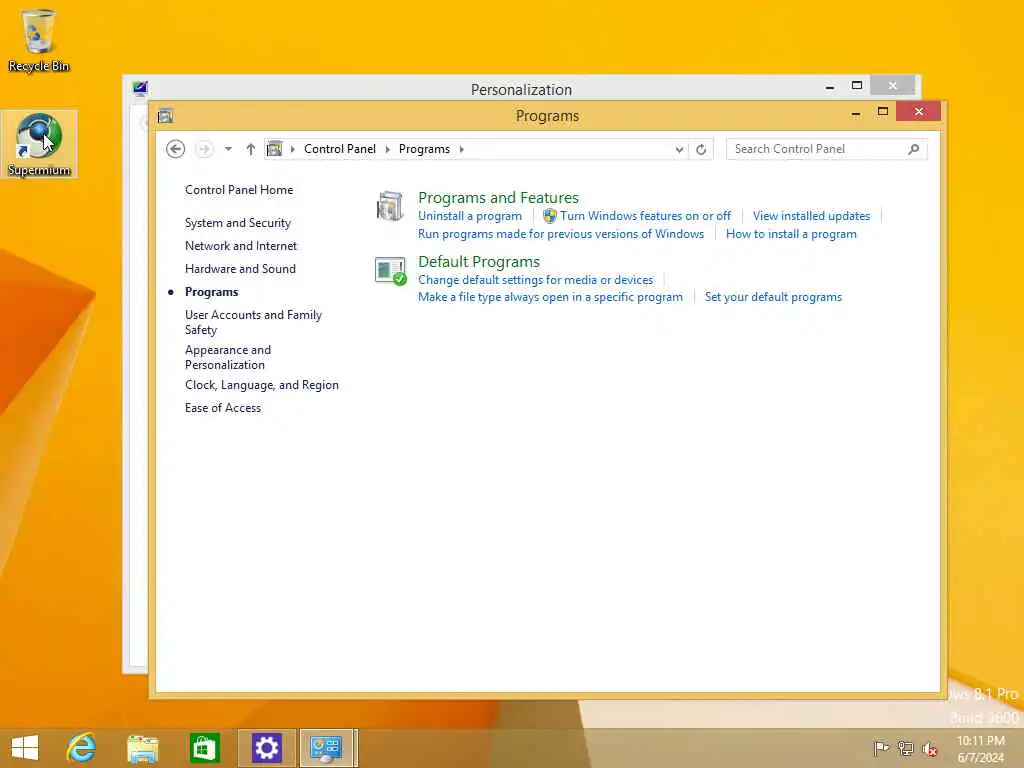1024x768 pixels.
Task: Open System and Security category
Action: point(238,223)
